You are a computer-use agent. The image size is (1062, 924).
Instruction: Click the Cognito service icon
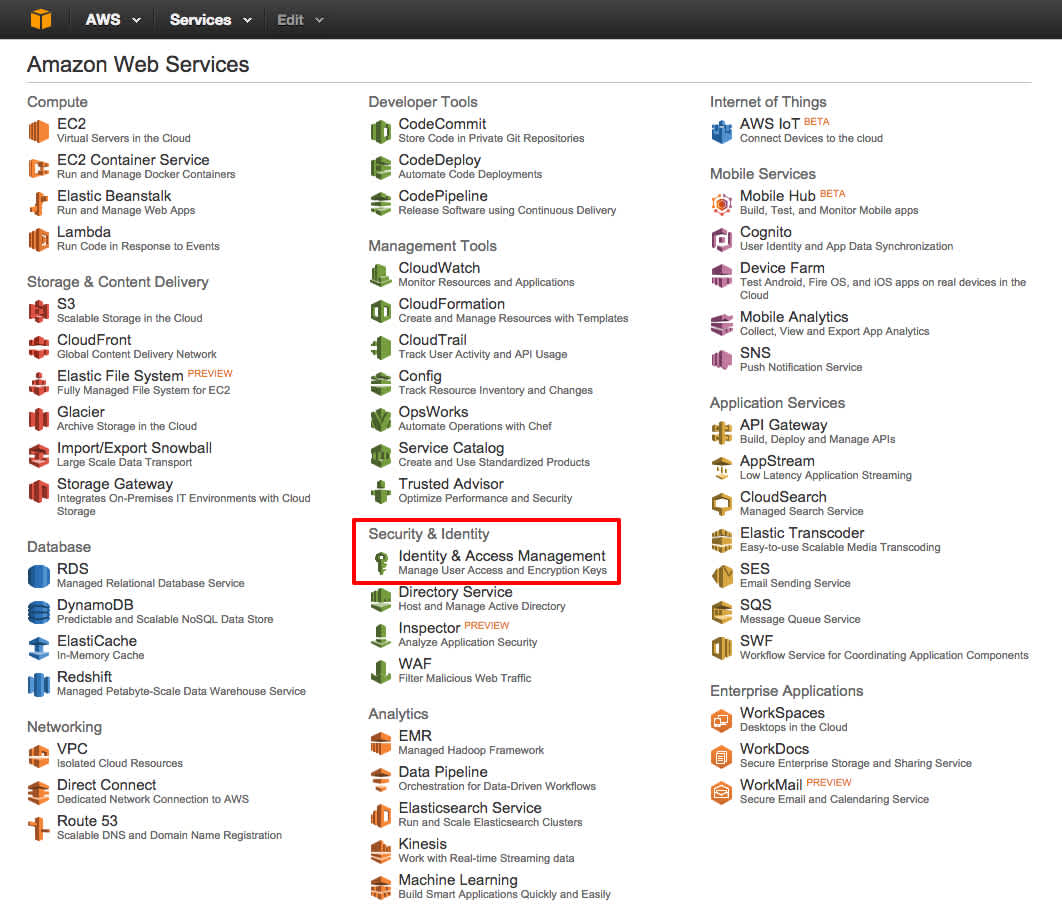coord(722,238)
